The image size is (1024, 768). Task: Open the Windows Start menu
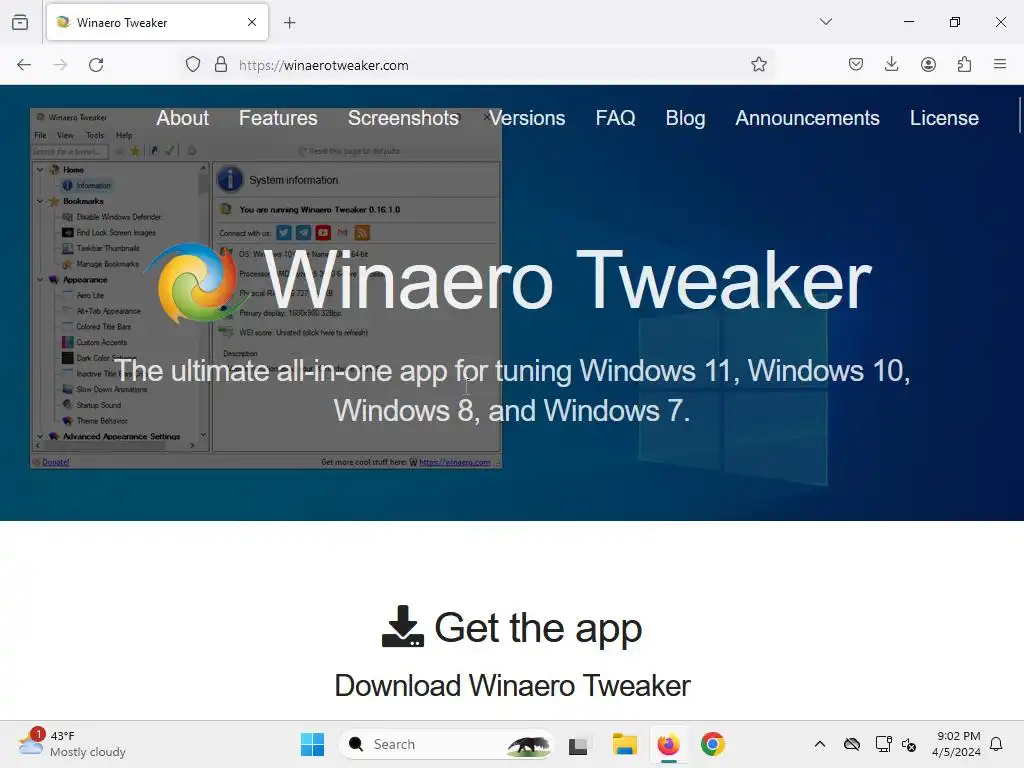(312, 744)
